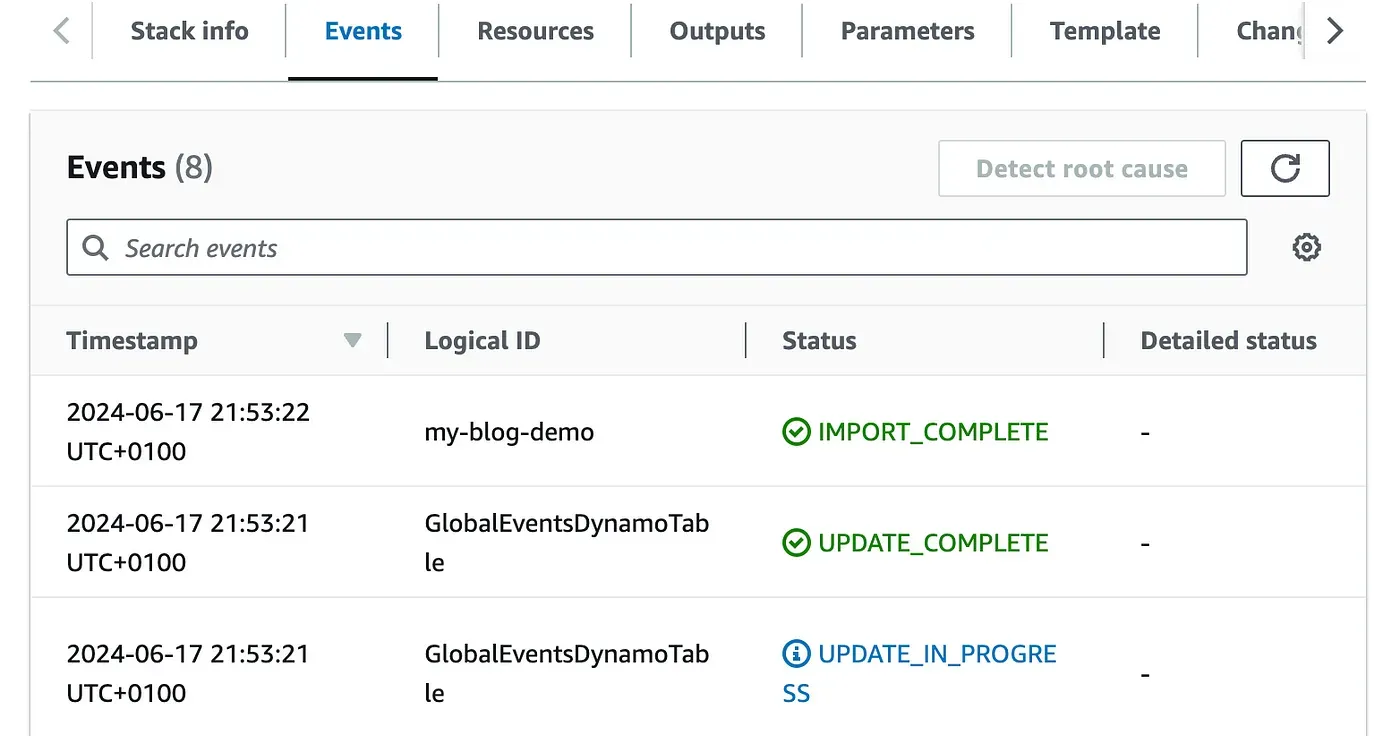Viewport: 1400px width, 736px height.
Task: Click the timestamp in the UPDATE_COMPLETE row
Action: click(x=188, y=542)
